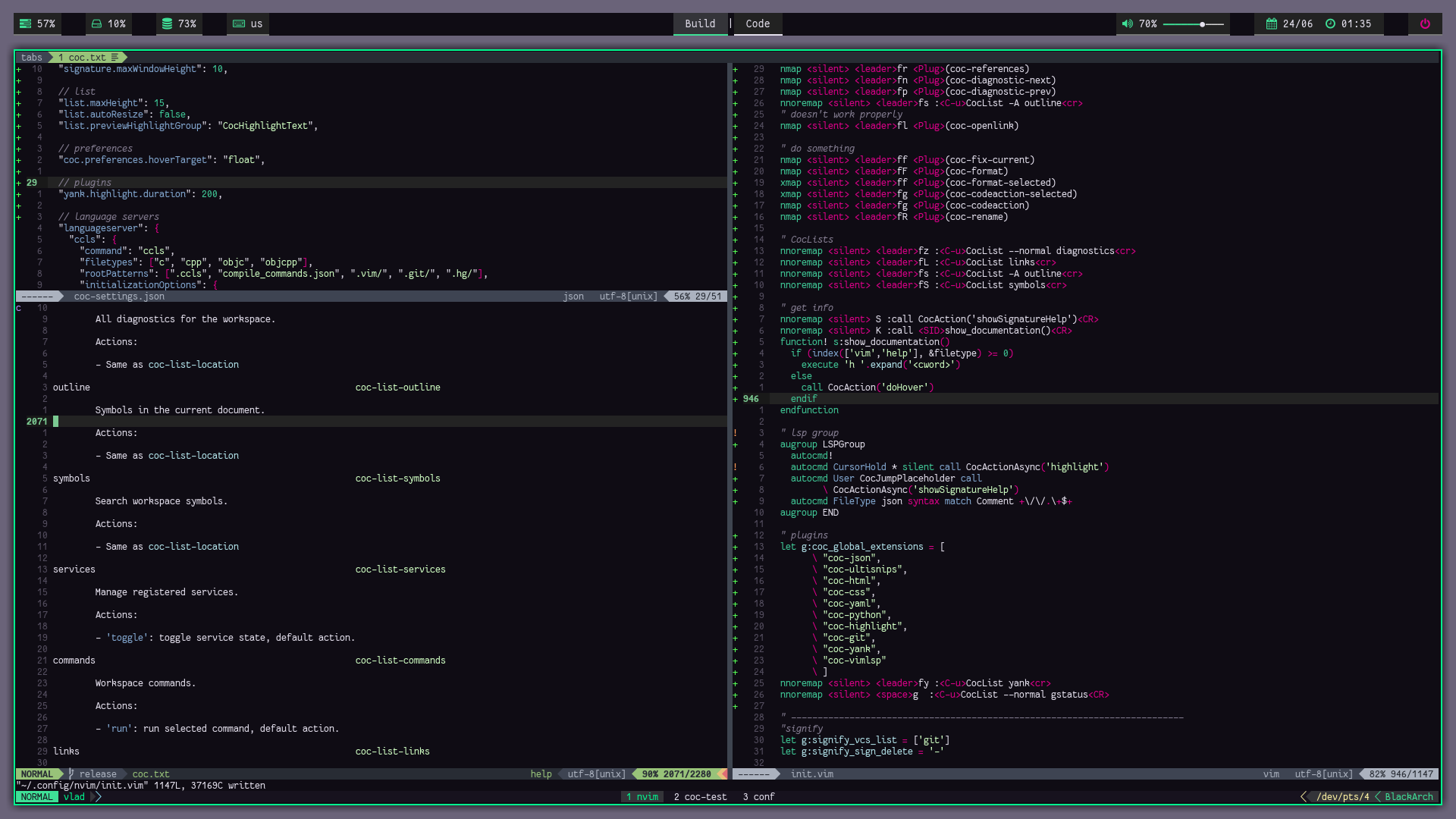The height and width of the screenshot is (819, 1456).
Task: Open coc-list-location link under outline Actions
Action: point(193,456)
